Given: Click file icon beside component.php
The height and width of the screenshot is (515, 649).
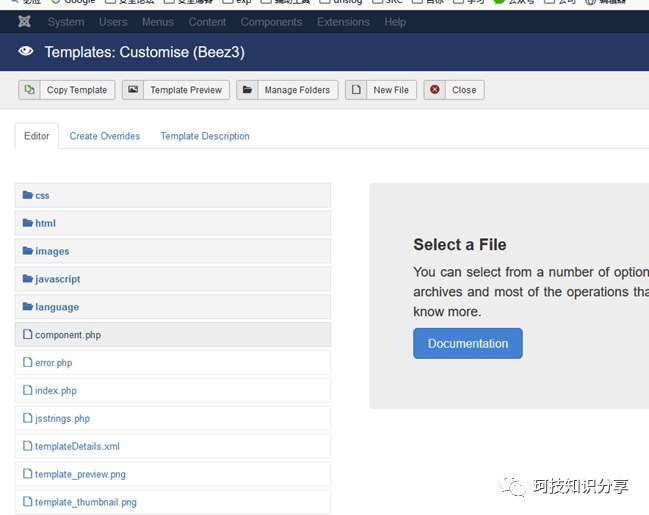Looking at the screenshot, I should (x=27, y=334).
